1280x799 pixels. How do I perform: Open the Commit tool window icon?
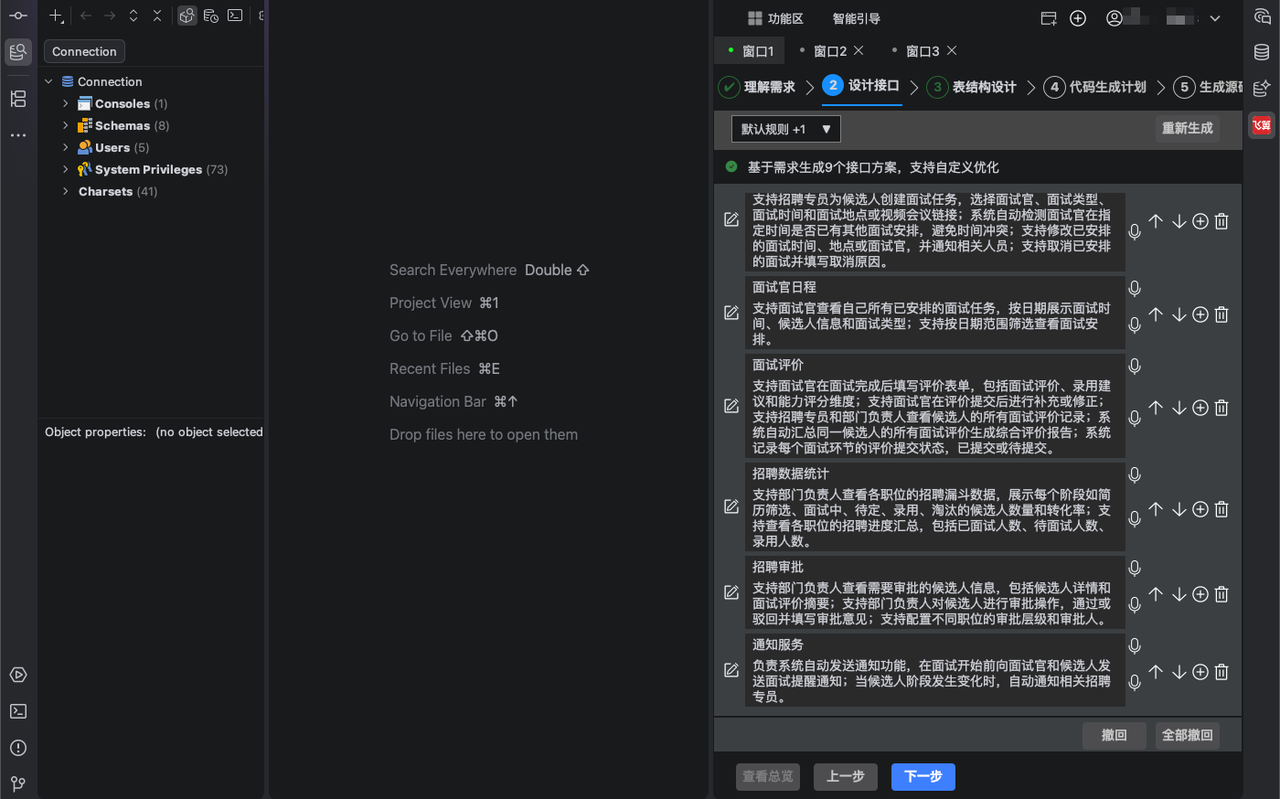click(18, 16)
